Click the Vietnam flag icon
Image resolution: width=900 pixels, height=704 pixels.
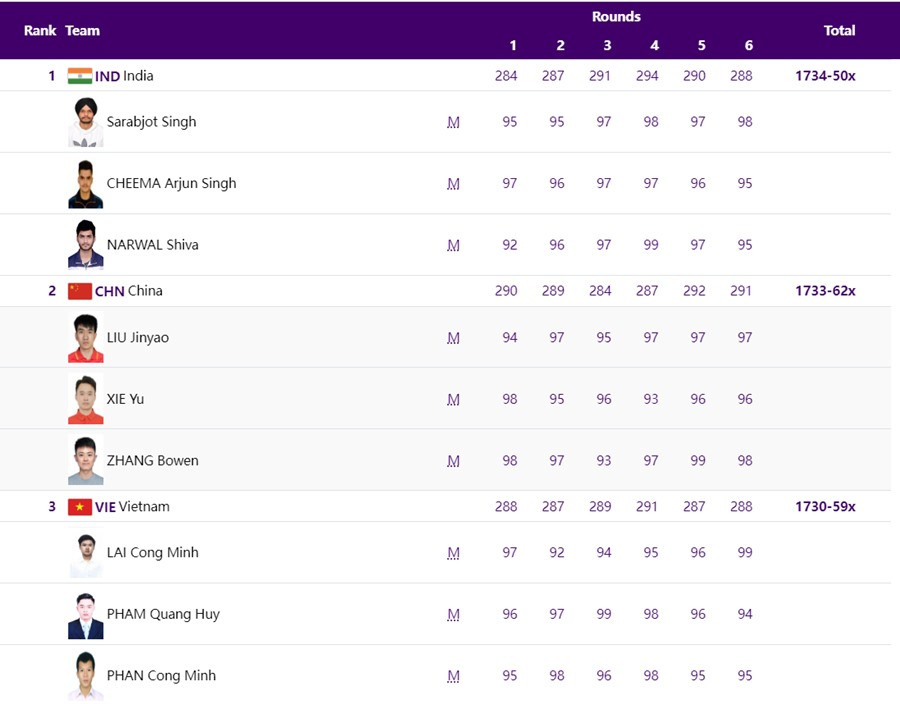(80, 507)
